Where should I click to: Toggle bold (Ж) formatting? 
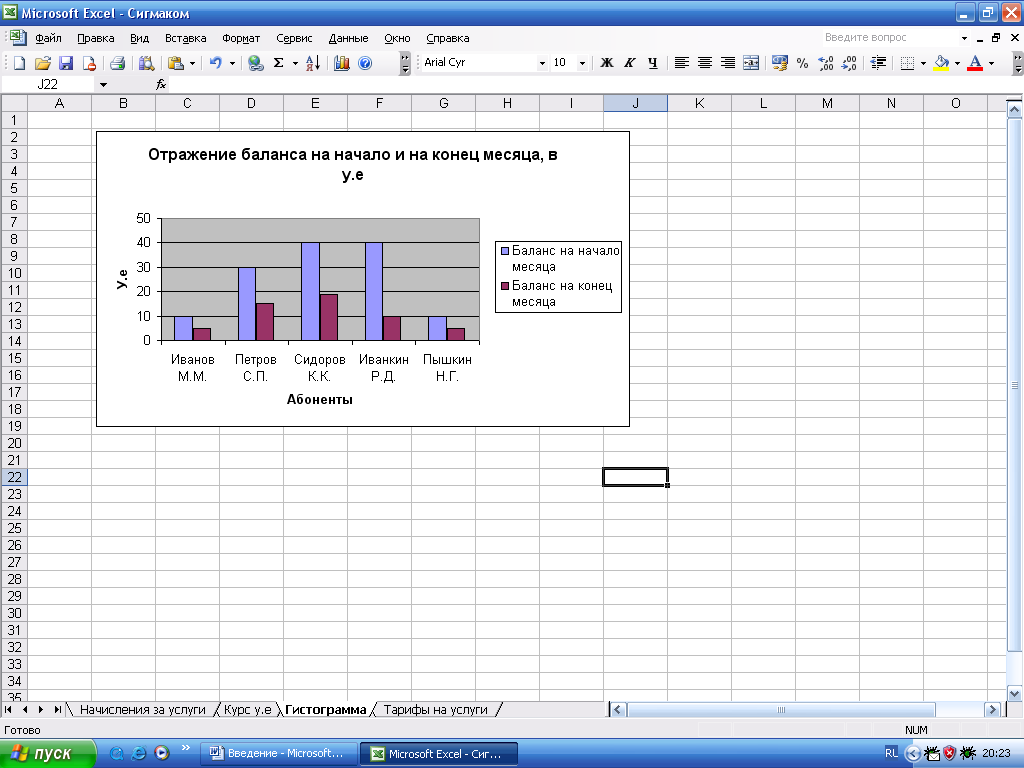606,63
